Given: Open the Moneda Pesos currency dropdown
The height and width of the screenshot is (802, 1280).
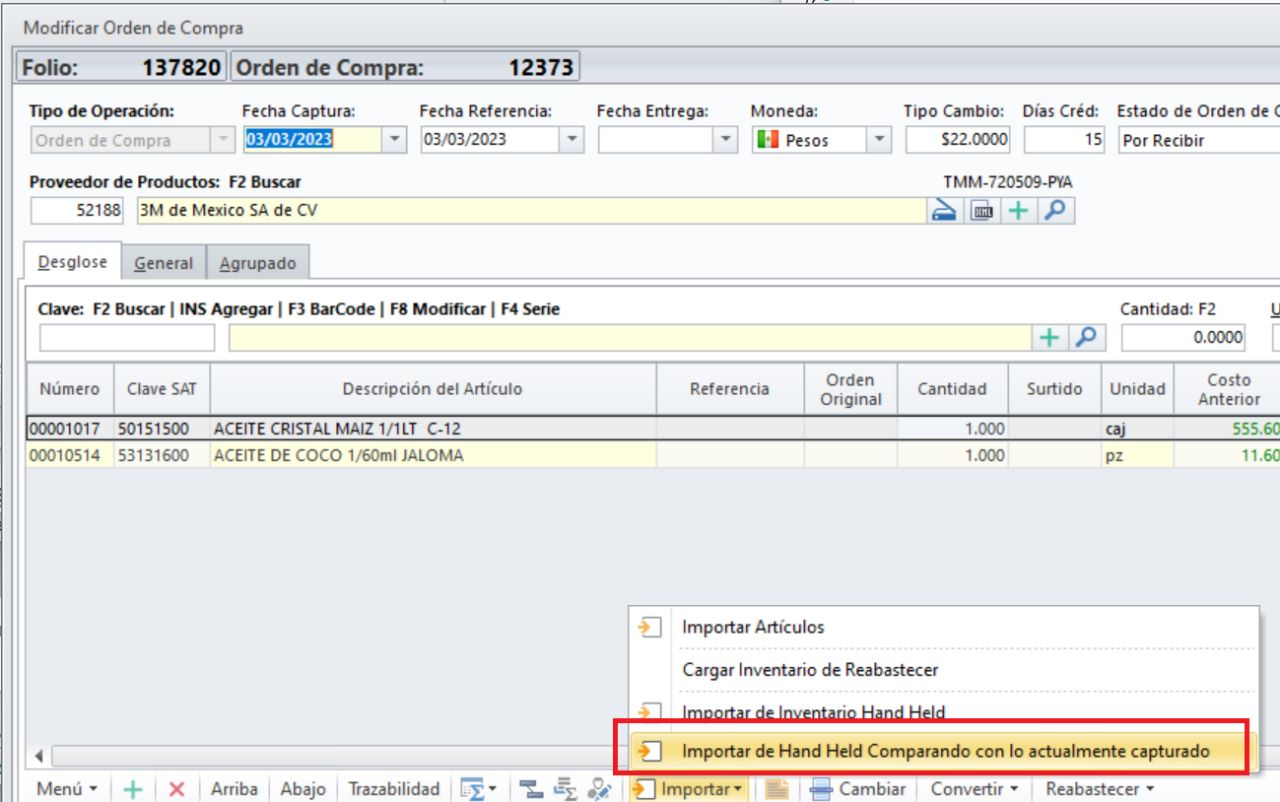Looking at the screenshot, I should pyautogui.click(x=879, y=140).
